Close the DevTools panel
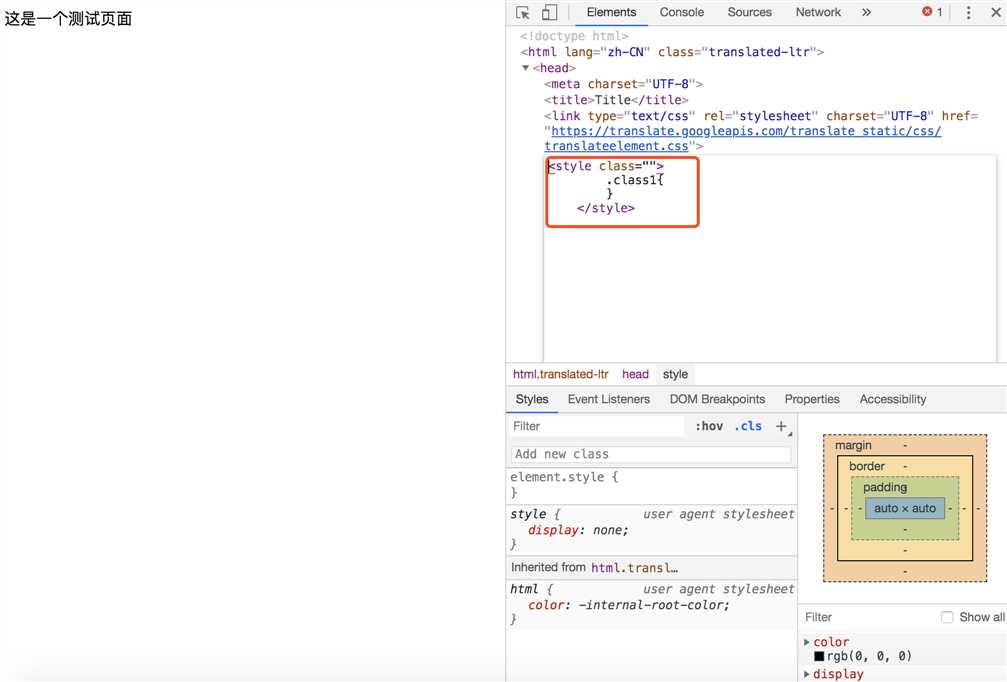The height and width of the screenshot is (682, 1007). (995, 12)
